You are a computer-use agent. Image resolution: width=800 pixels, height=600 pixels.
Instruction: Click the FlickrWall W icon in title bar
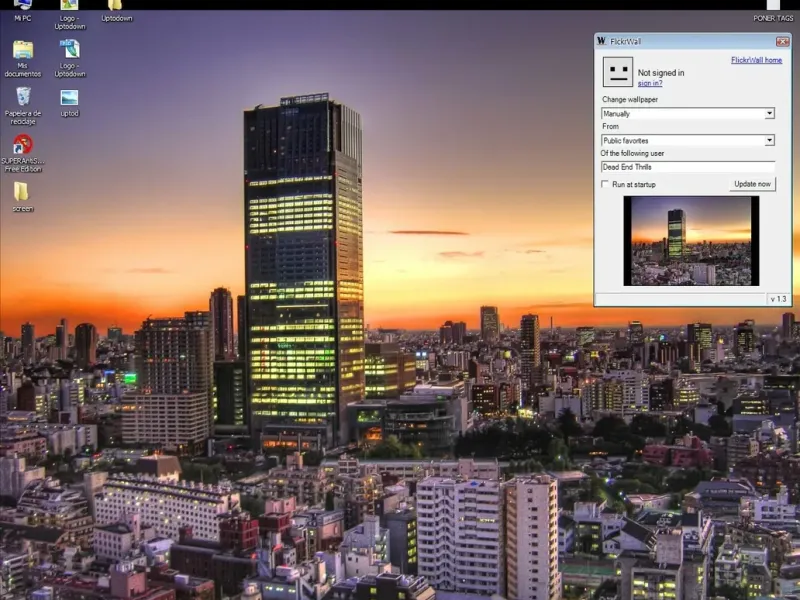(601, 41)
